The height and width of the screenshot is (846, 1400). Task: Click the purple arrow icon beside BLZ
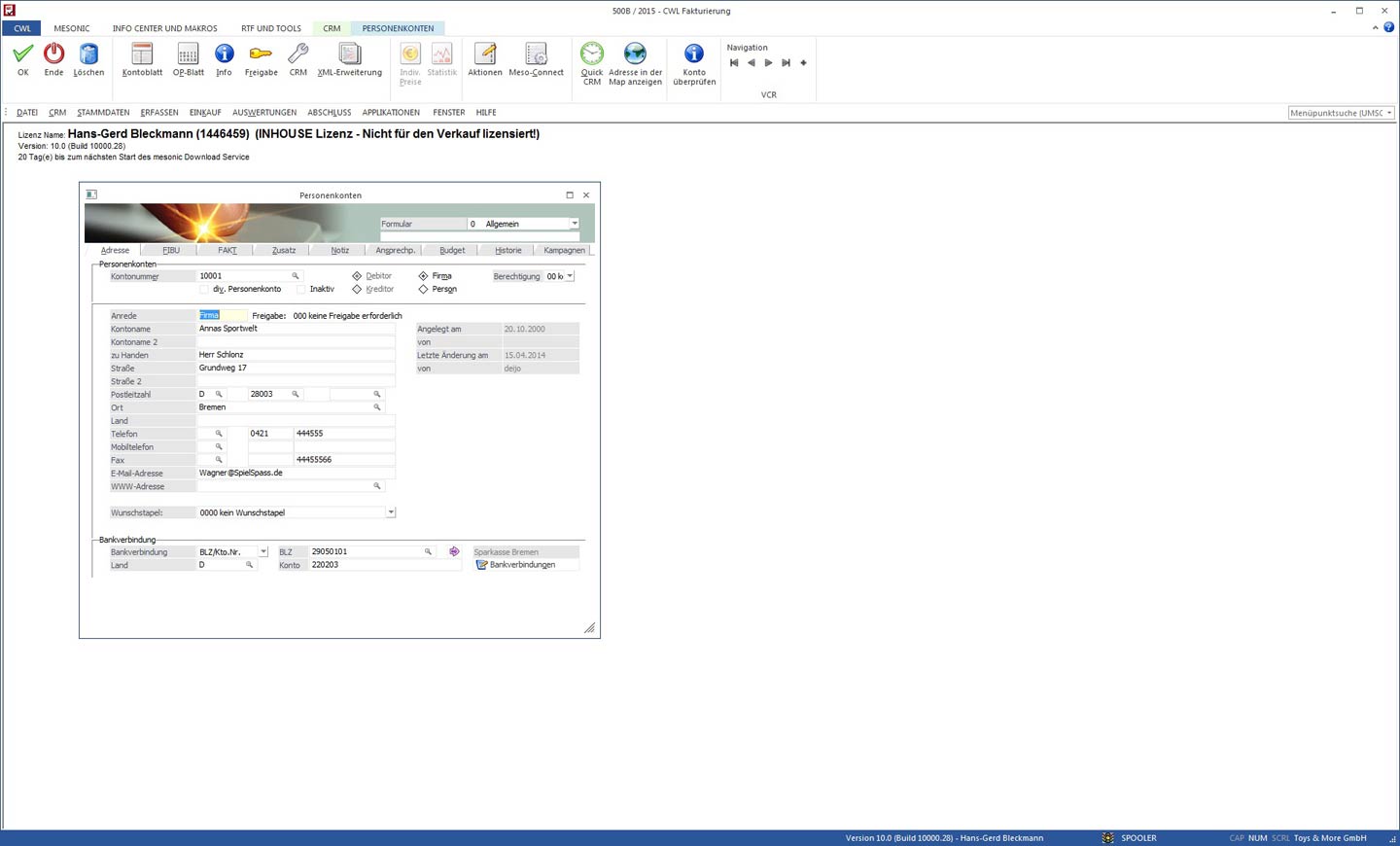(454, 551)
